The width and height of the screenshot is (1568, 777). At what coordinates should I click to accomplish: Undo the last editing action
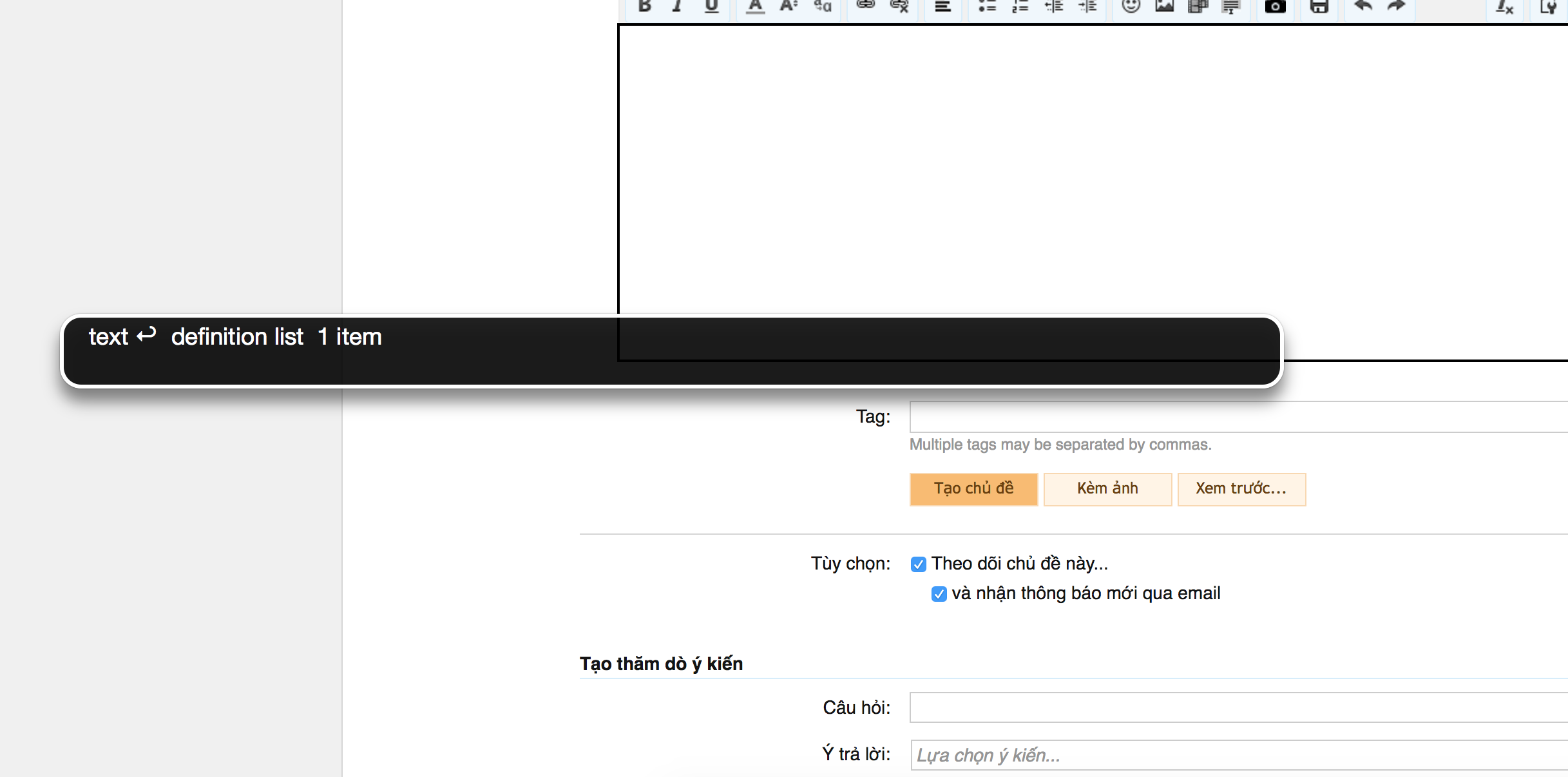tap(1362, 6)
